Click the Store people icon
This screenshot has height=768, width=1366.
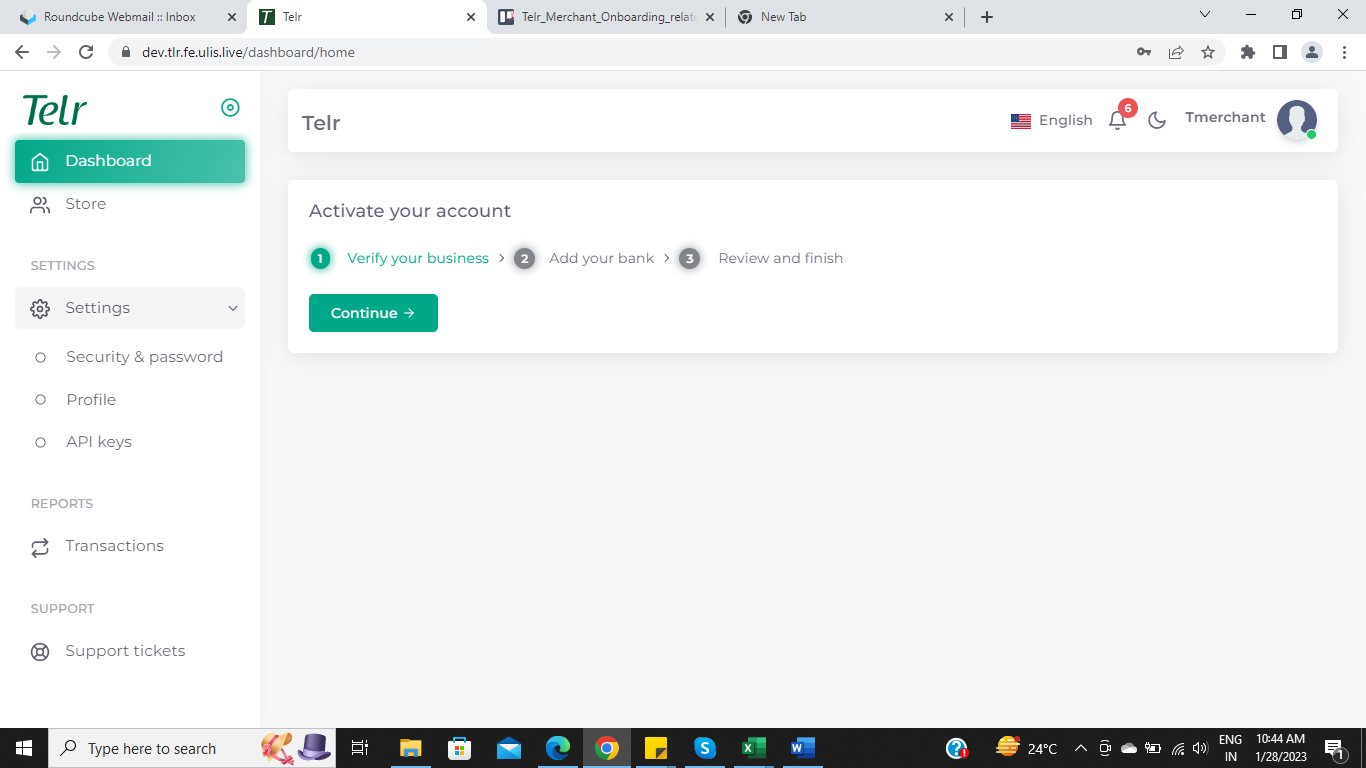pos(40,205)
